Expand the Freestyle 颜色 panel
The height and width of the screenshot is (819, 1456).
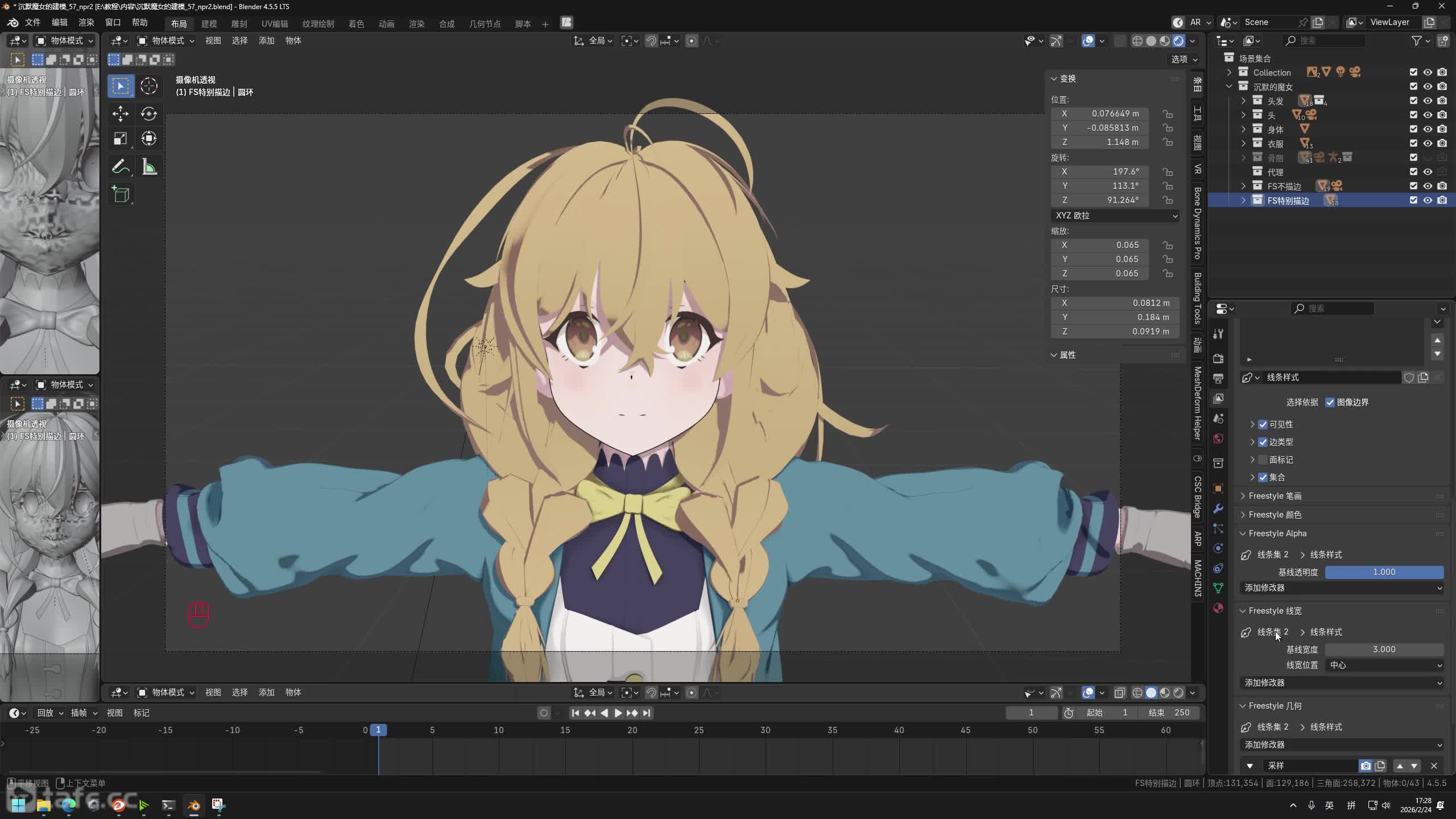point(1275,515)
